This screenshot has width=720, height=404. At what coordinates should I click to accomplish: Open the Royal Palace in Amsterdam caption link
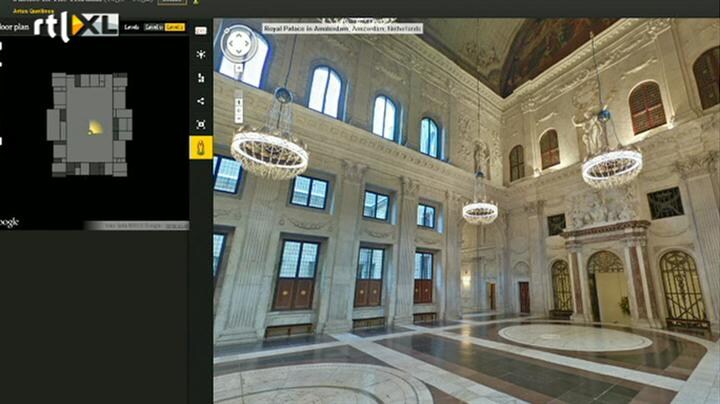coord(342,28)
